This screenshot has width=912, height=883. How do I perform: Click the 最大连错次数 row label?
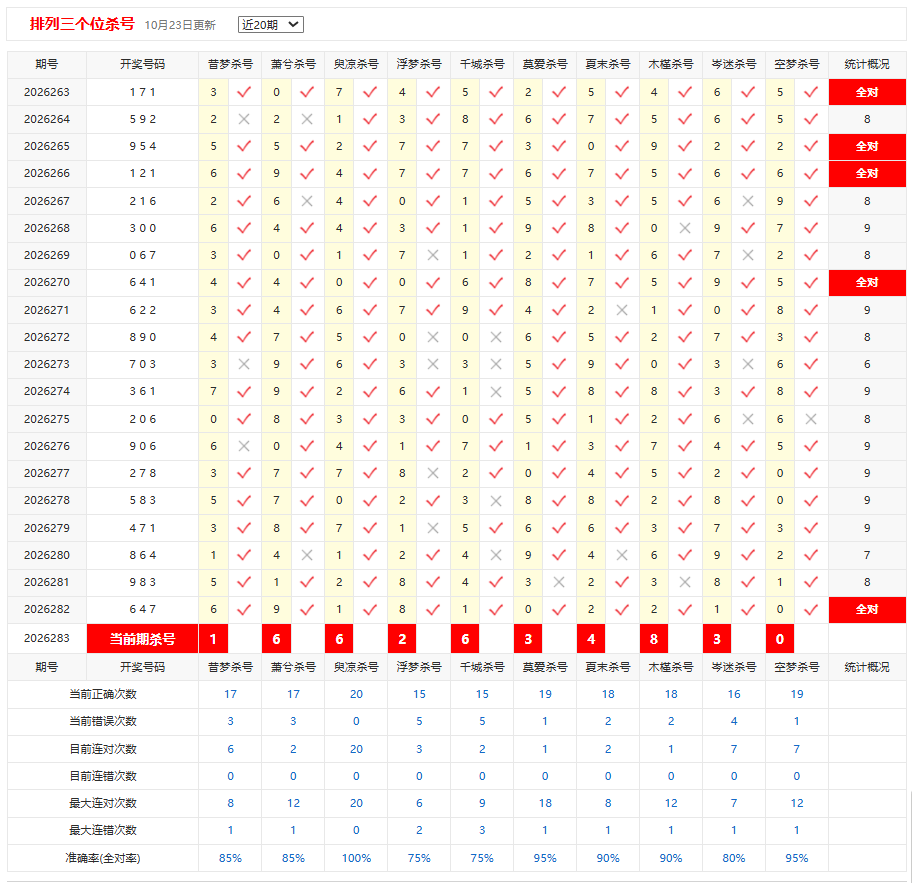[x=103, y=830]
